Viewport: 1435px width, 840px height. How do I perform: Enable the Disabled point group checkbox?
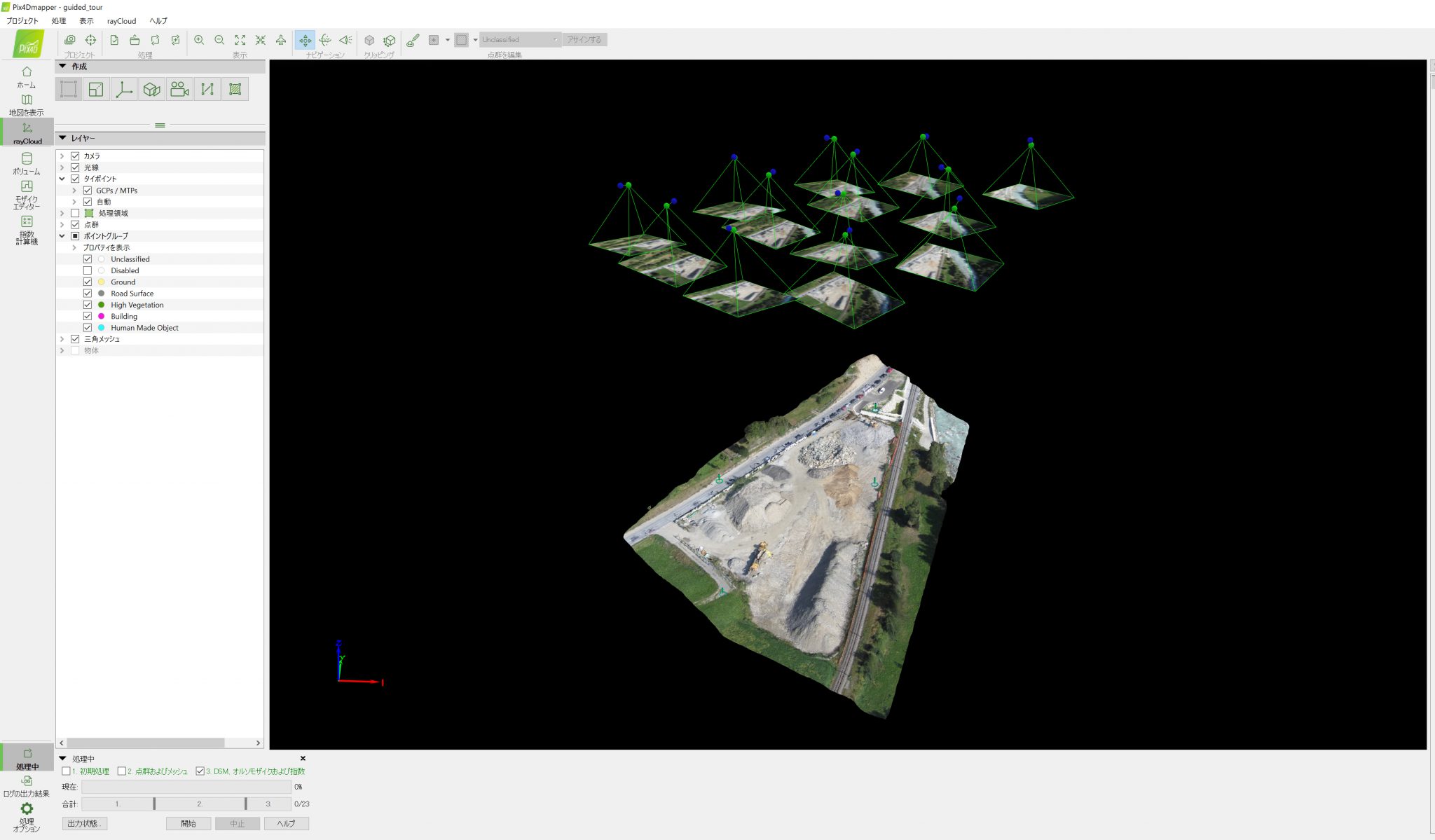coord(88,270)
